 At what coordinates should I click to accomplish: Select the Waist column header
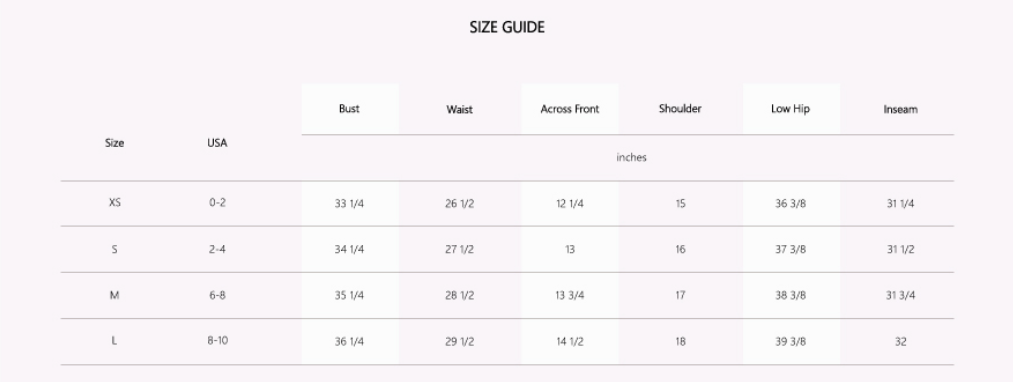(x=459, y=109)
